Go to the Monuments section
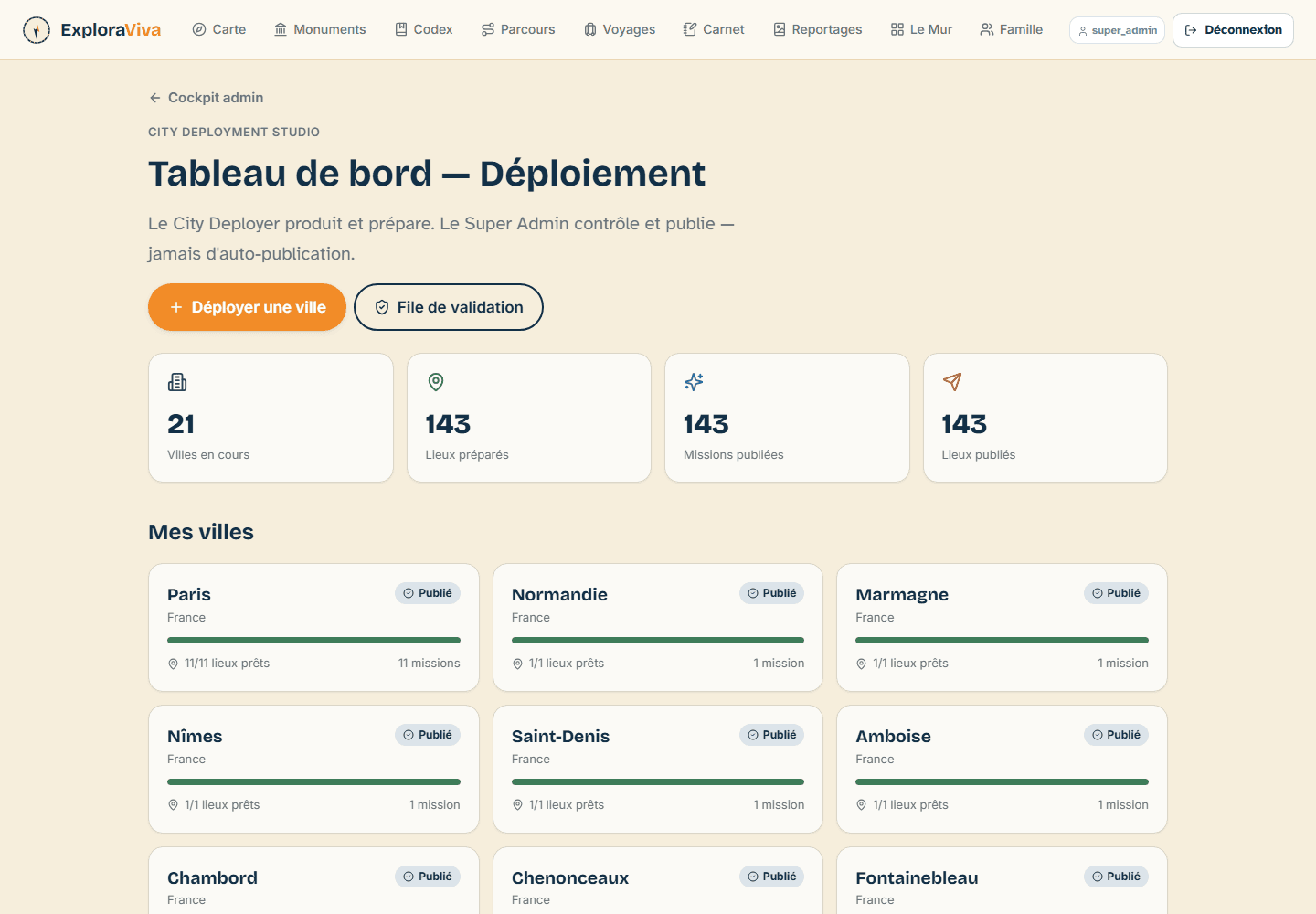Viewport: 1316px width, 914px height. 320,30
